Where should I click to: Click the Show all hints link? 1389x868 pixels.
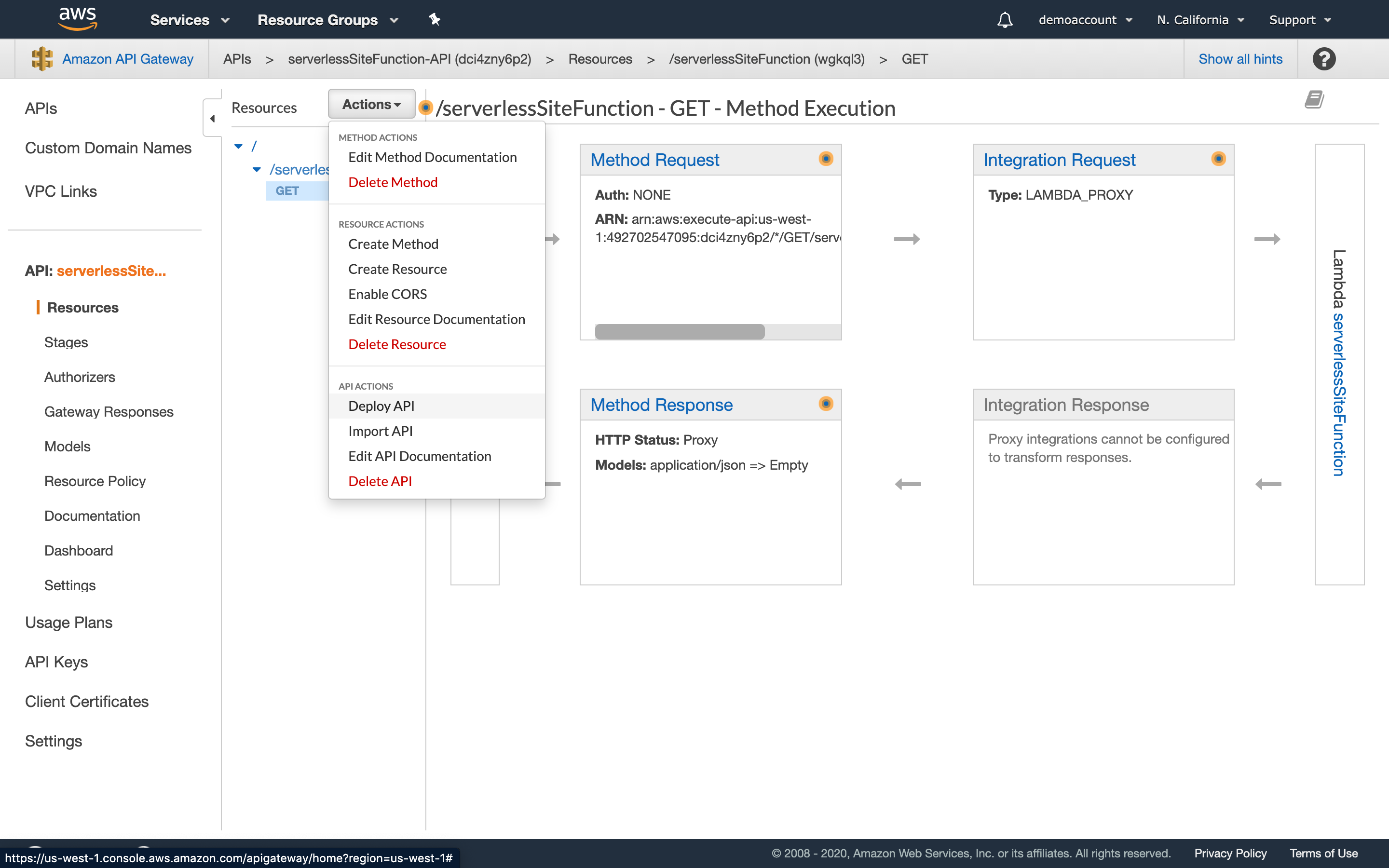click(x=1240, y=58)
